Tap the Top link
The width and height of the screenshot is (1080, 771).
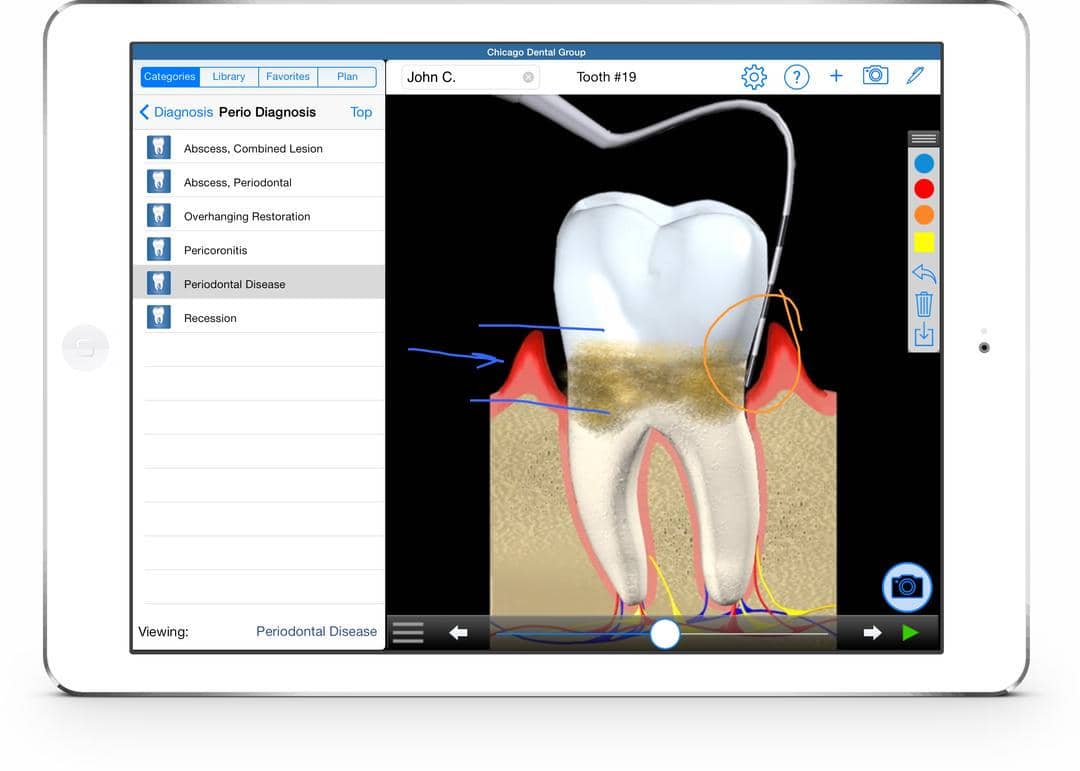click(361, 112)
